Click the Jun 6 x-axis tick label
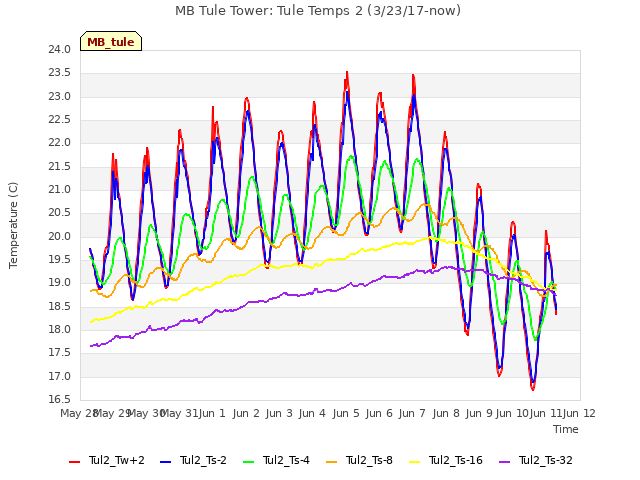The image size is (640, 480). [x=379, y=413]
